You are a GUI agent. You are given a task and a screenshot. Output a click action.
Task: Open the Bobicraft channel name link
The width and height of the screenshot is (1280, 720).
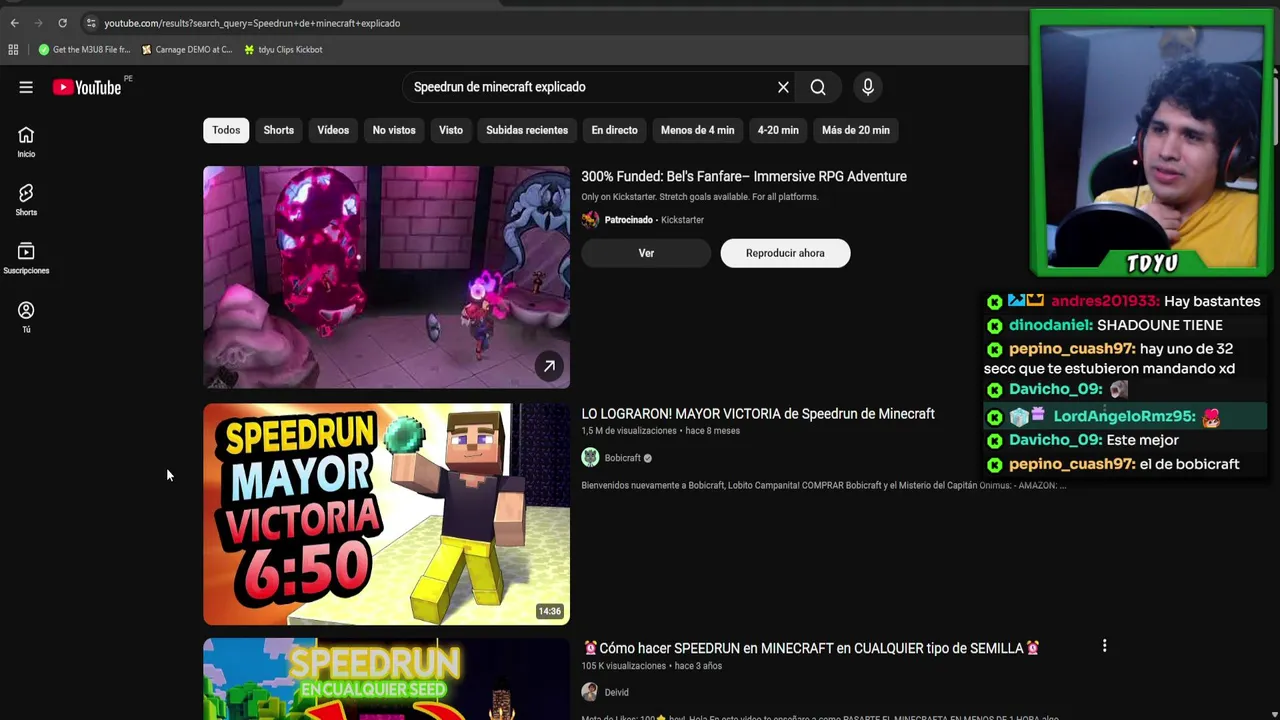click(622, 458)
